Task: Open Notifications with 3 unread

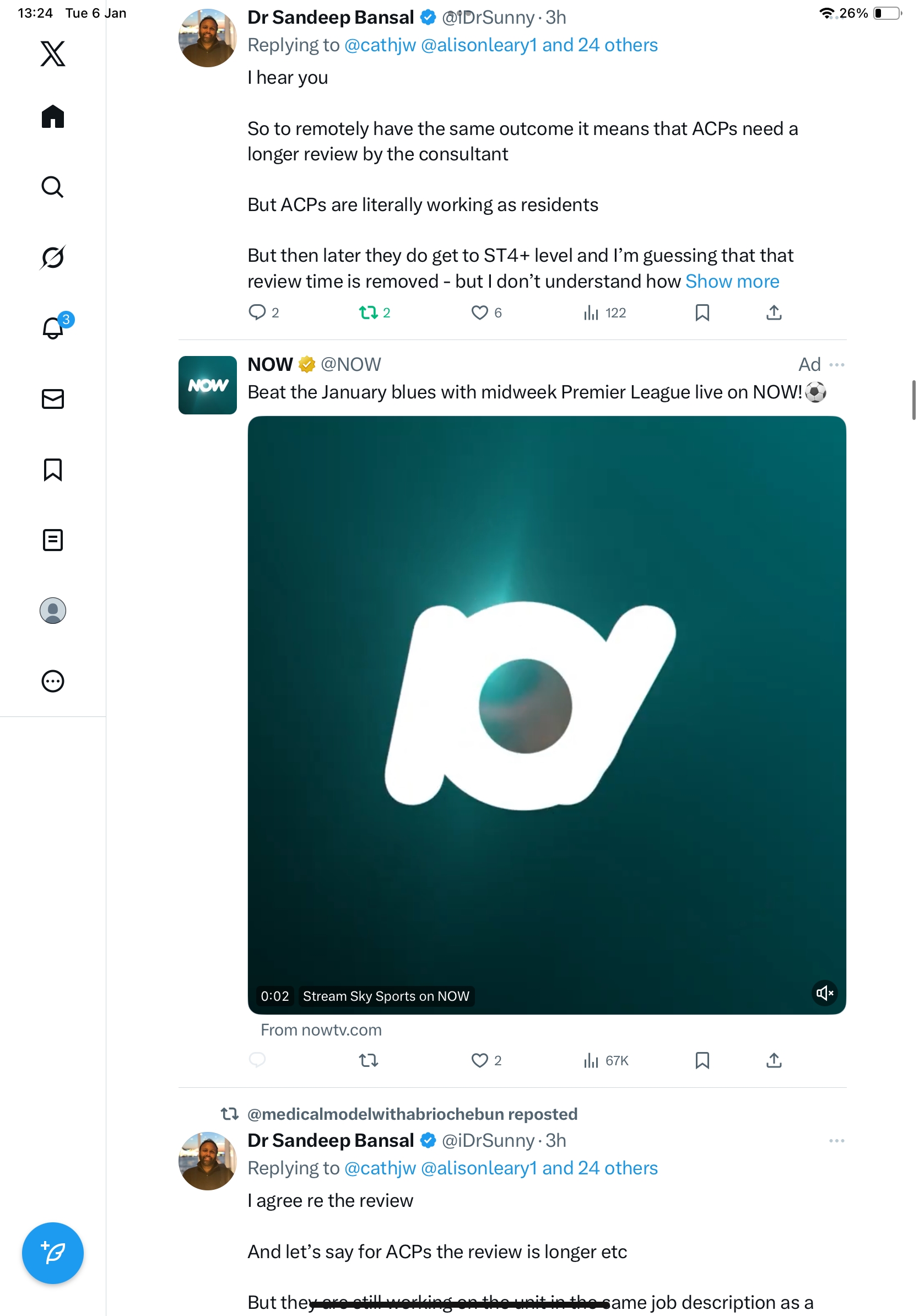Action: 53,328
